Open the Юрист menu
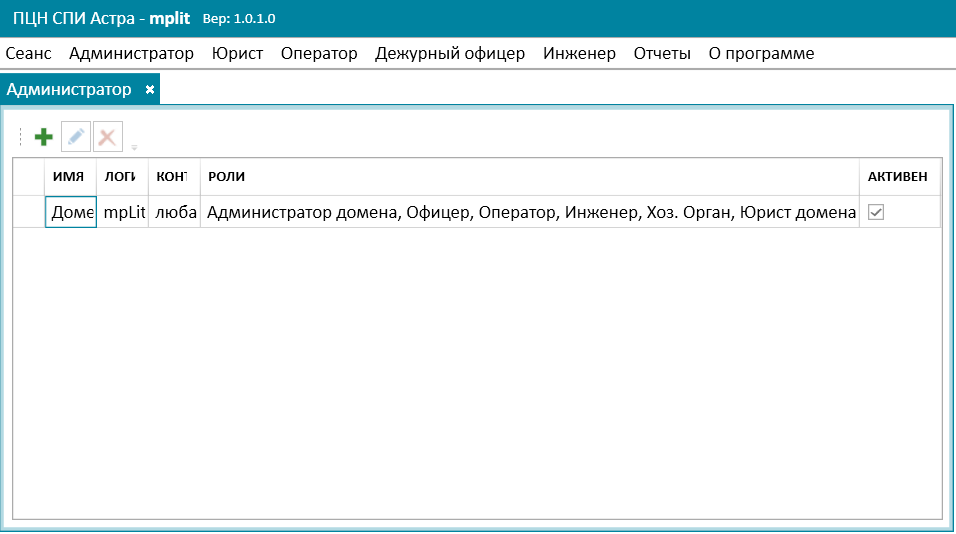 click(237, 54)
